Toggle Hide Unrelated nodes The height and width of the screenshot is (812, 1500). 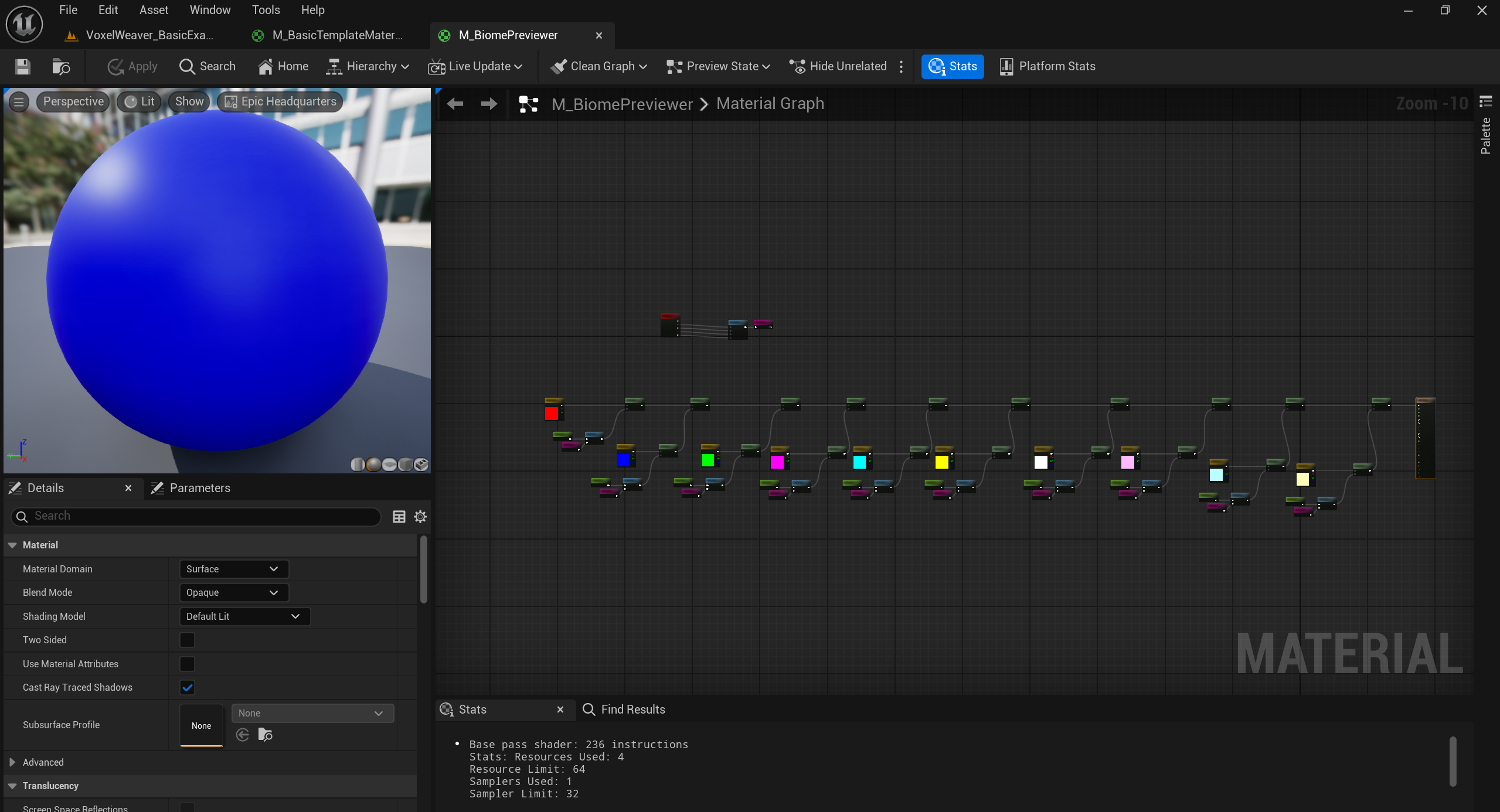tap(838, 66)
